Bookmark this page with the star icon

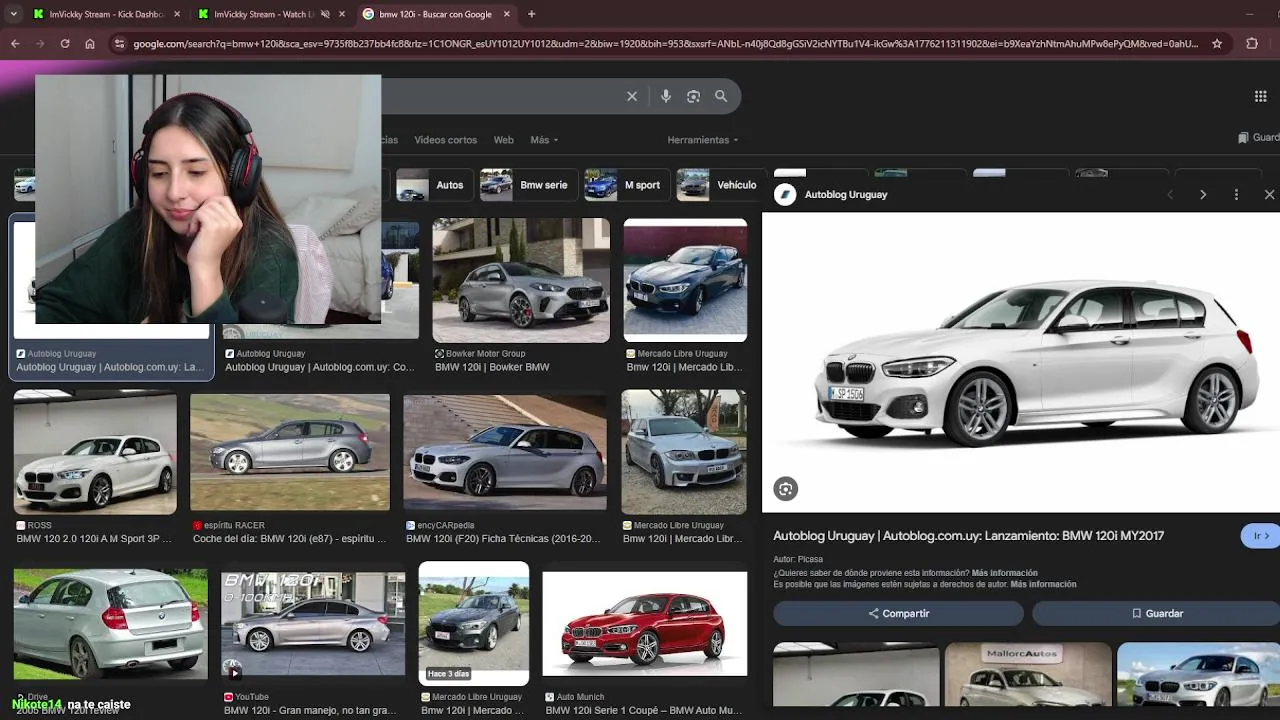pyautogui.click(x=1217, y=44)
